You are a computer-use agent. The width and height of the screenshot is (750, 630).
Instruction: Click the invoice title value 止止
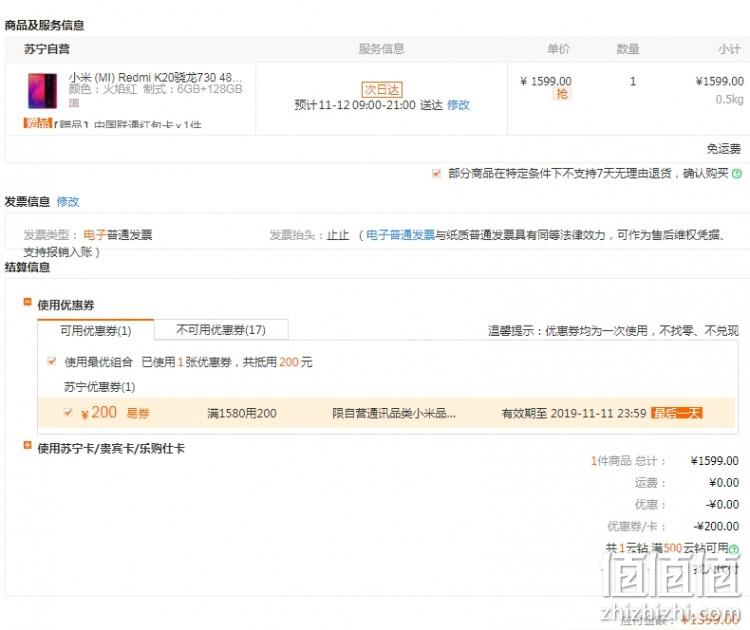[338, 235]
